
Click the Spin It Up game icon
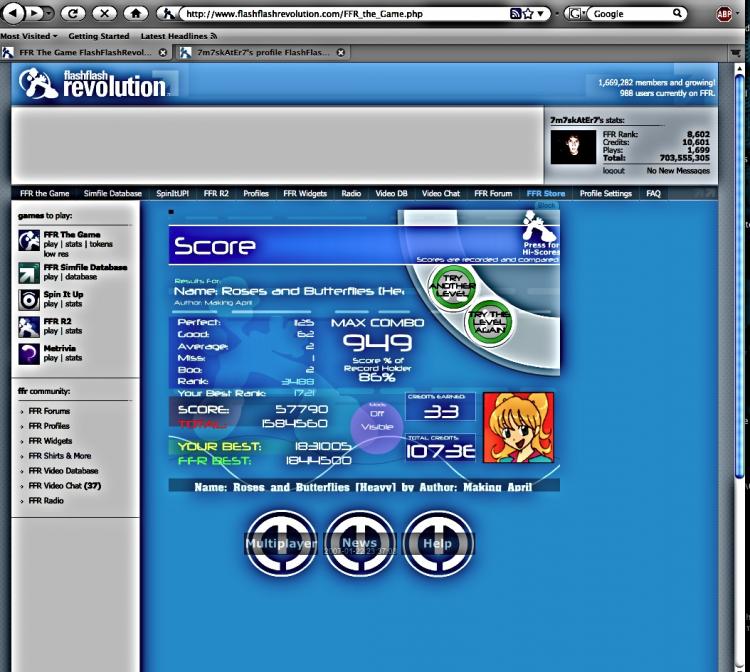(x=29, y=299)
